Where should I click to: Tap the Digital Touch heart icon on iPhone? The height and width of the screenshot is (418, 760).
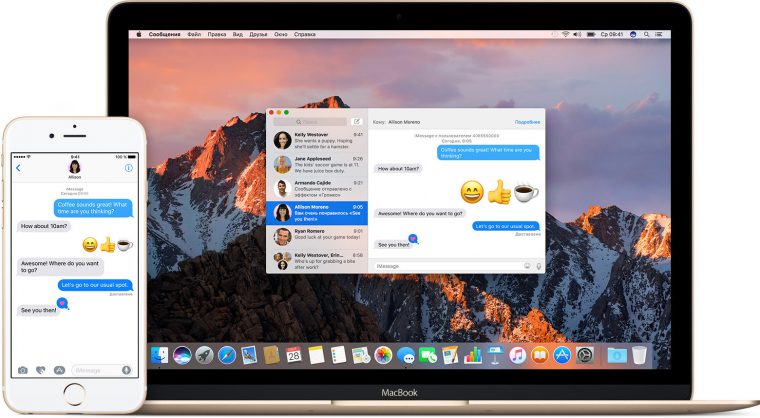pyautogui.click(x=41, y=370)
